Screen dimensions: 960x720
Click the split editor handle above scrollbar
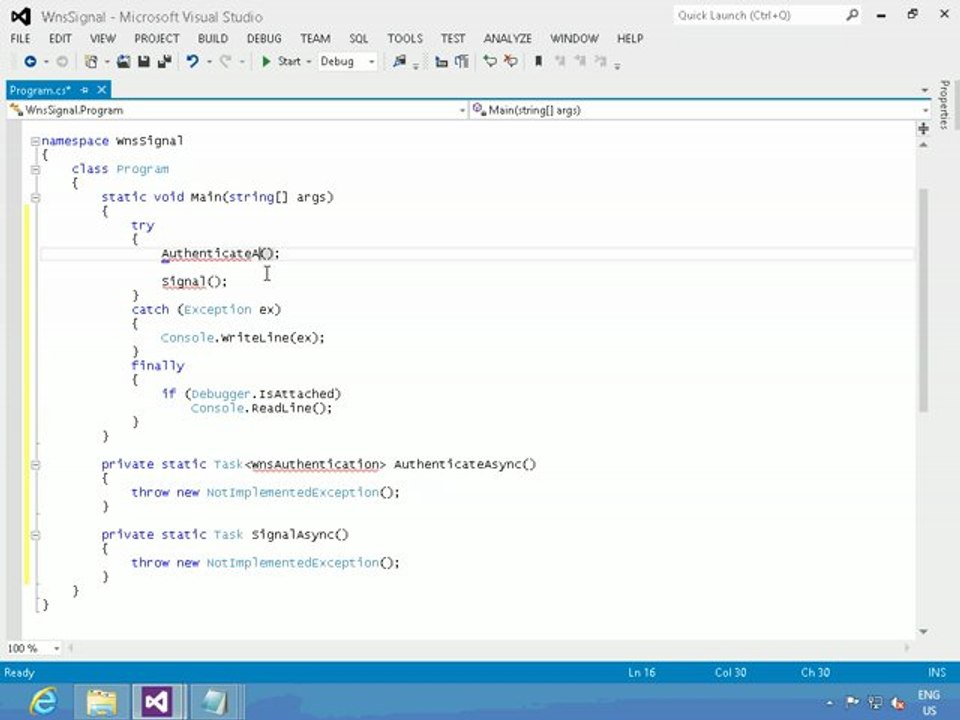[923, 129]
